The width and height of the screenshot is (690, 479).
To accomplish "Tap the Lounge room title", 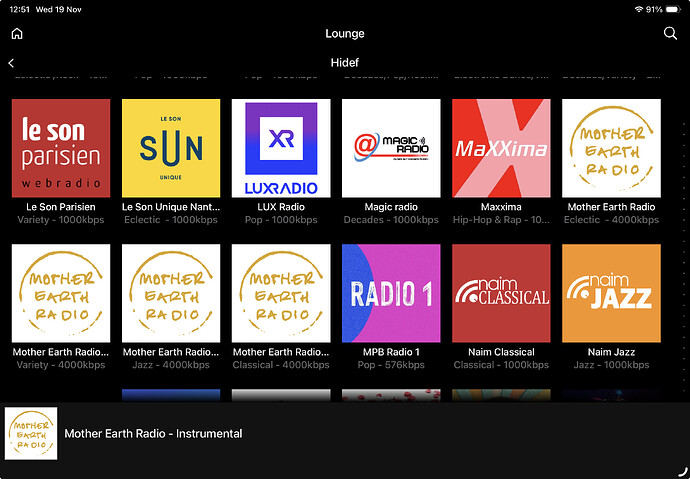I will click(x=345, y=33).
